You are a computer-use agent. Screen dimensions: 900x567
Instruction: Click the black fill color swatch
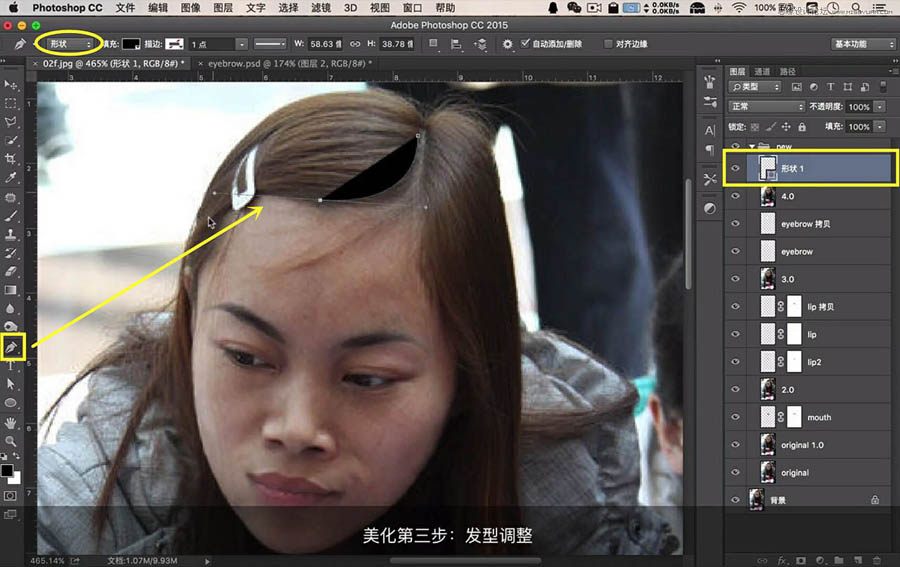(x=130, y=44)
